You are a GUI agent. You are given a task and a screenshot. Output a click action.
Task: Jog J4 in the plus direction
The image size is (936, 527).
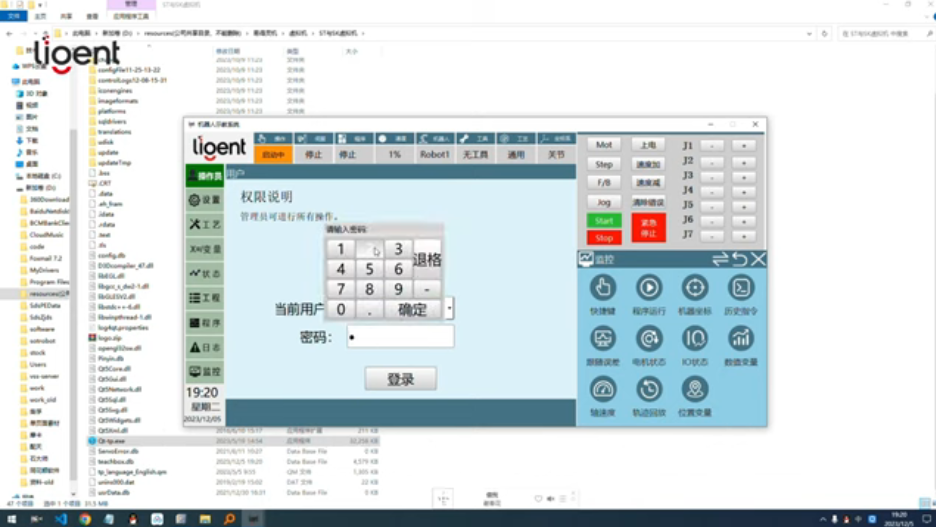(x=744, y=192)
